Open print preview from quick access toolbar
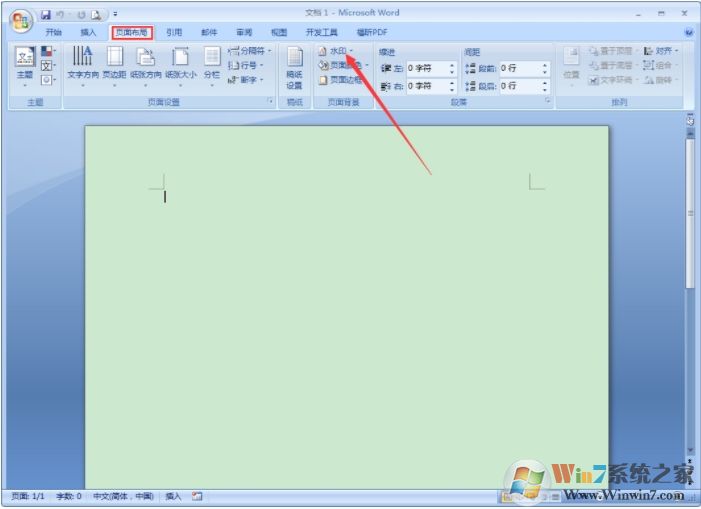This screenshot has width=701, height=509. coord(96,15)
